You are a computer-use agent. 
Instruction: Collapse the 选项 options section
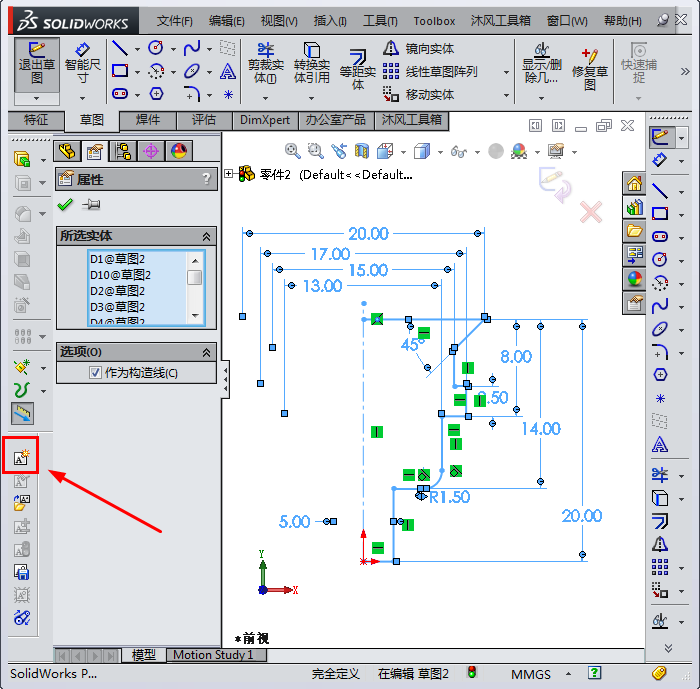click(206, 352)
